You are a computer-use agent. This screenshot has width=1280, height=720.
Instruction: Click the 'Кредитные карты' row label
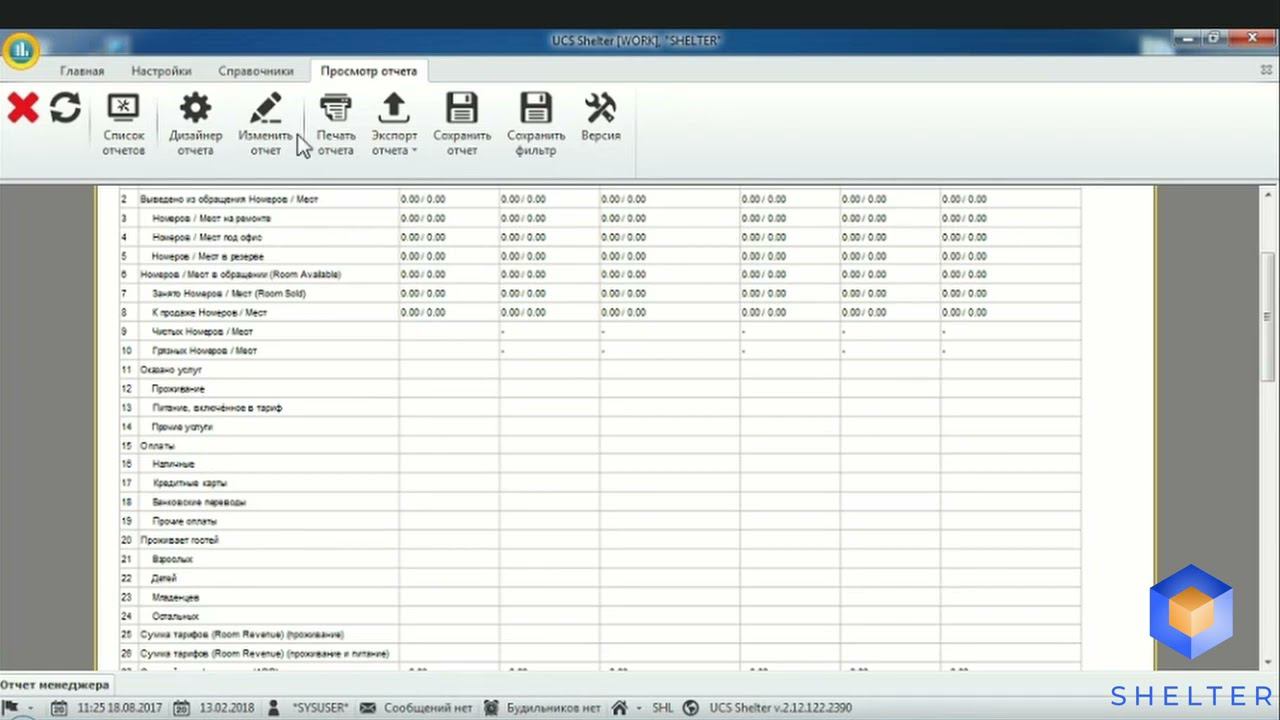(x=189, y=483)
